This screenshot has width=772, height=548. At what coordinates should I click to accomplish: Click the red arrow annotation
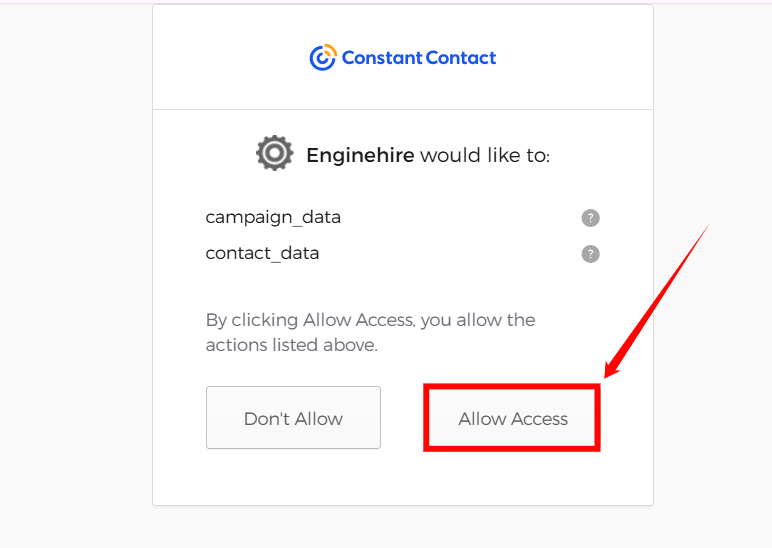pos(658,302)
